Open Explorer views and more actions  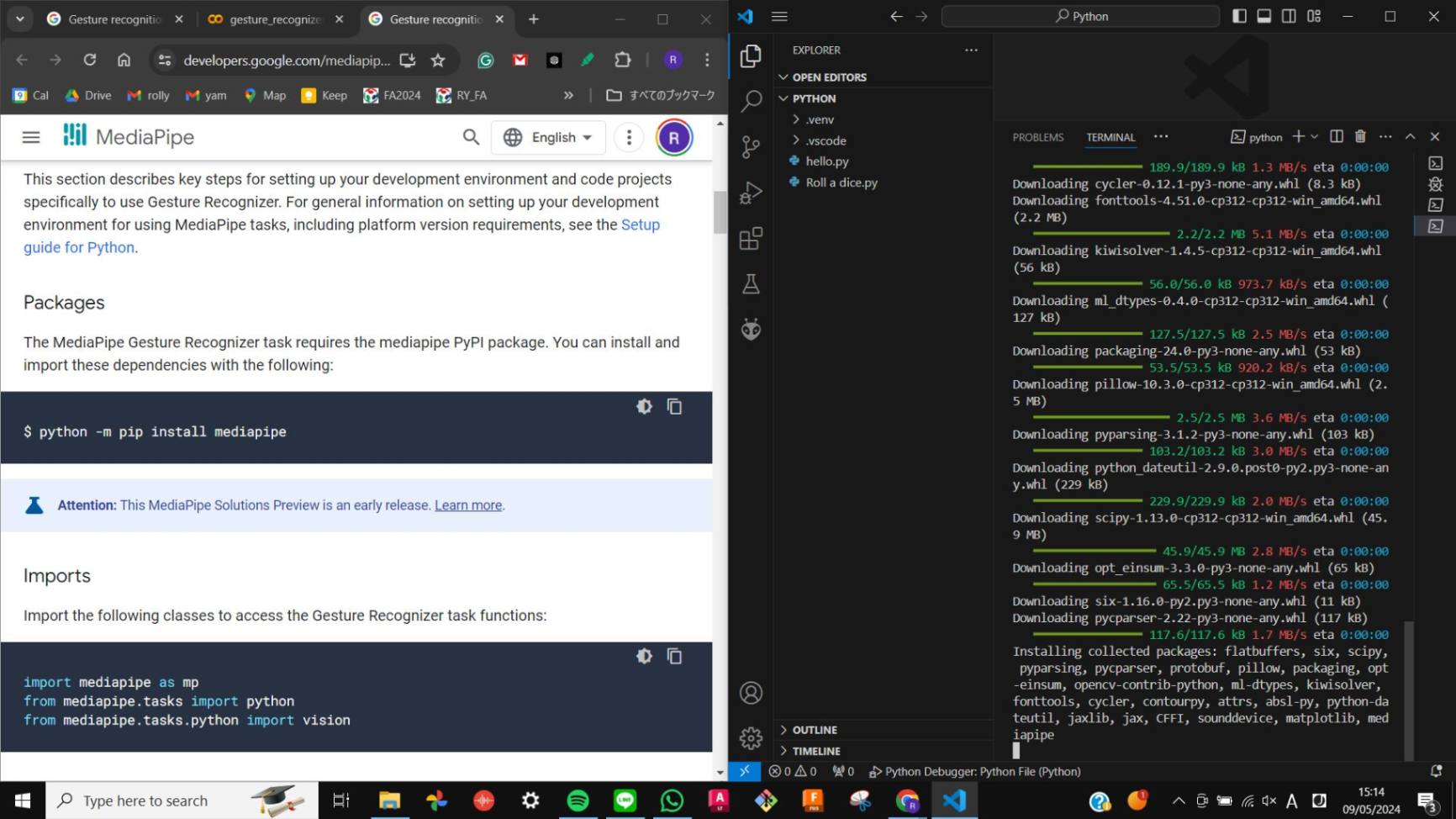point(971,50)
